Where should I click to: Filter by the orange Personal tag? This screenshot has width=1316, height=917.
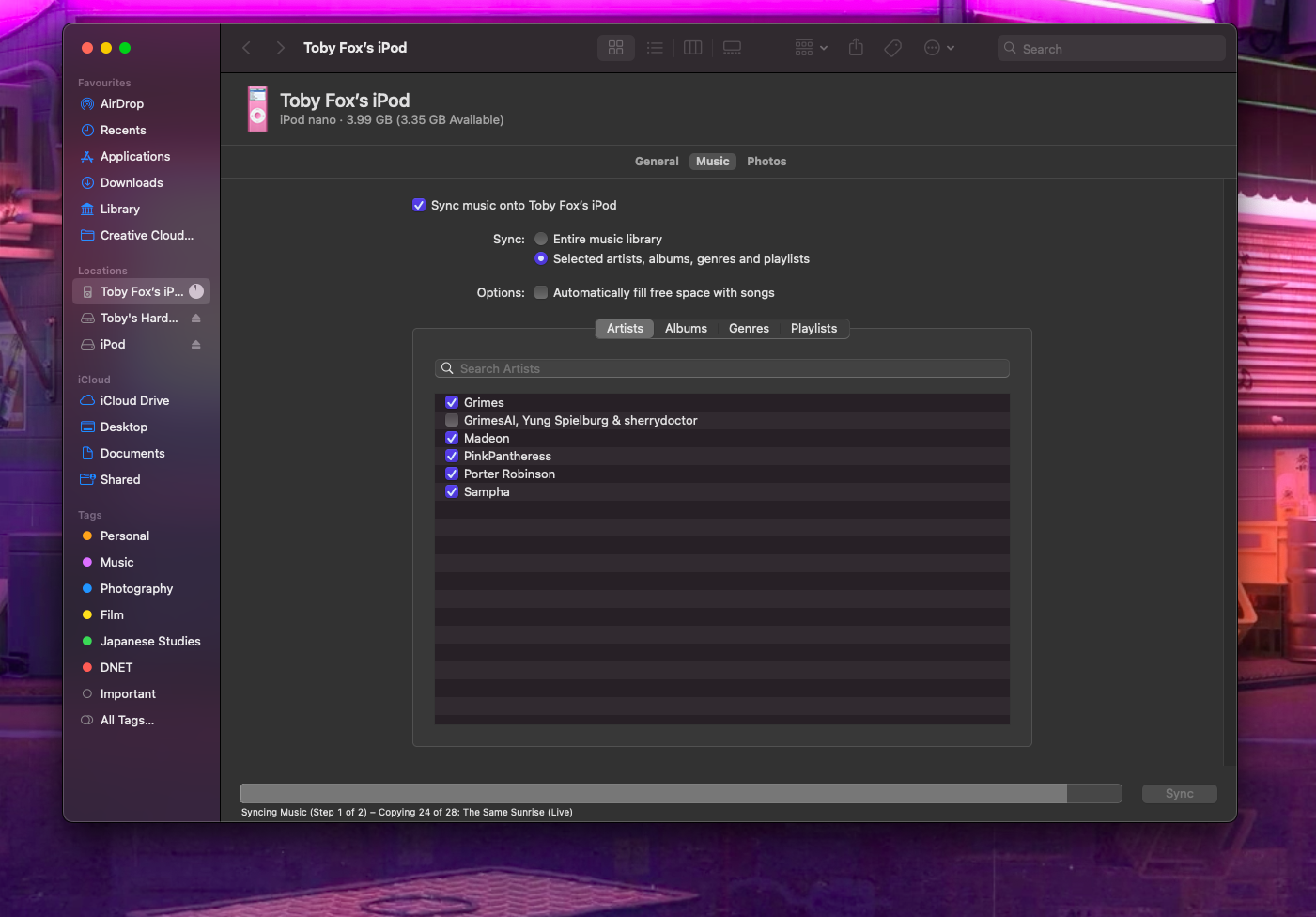click(x=124, y=536)
